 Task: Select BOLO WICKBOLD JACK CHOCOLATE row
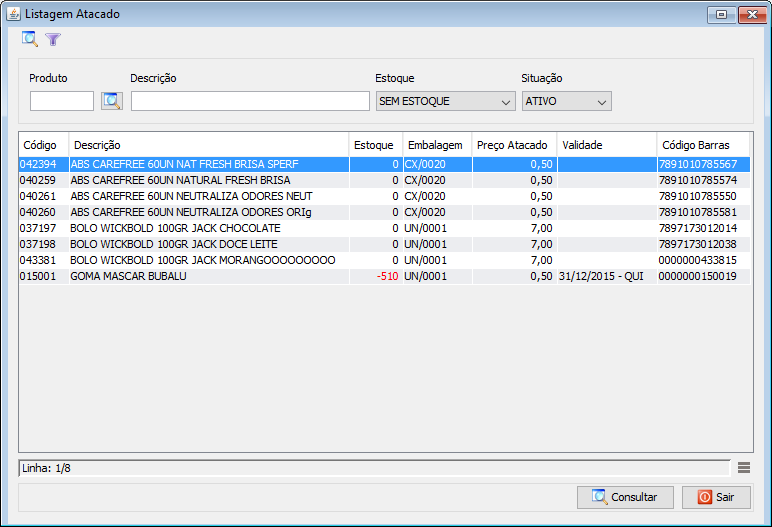tap(200, 228)
